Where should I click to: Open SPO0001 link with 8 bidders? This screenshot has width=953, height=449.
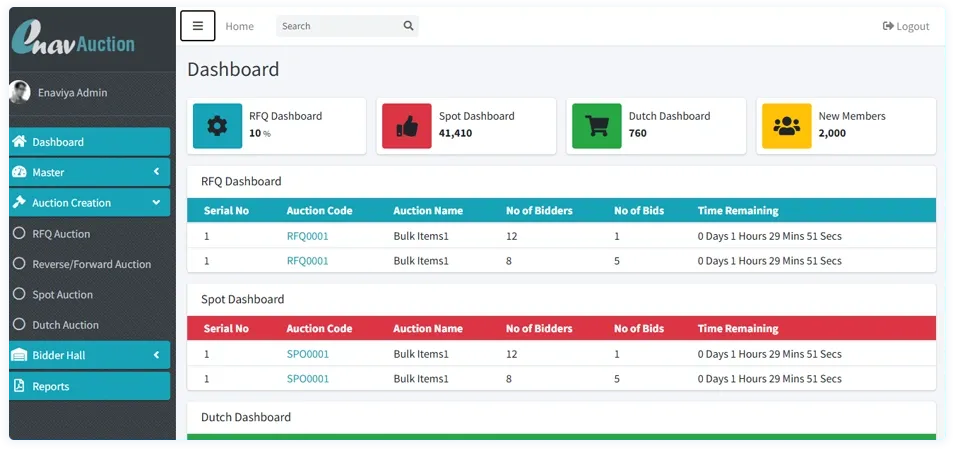coord(308,379)
